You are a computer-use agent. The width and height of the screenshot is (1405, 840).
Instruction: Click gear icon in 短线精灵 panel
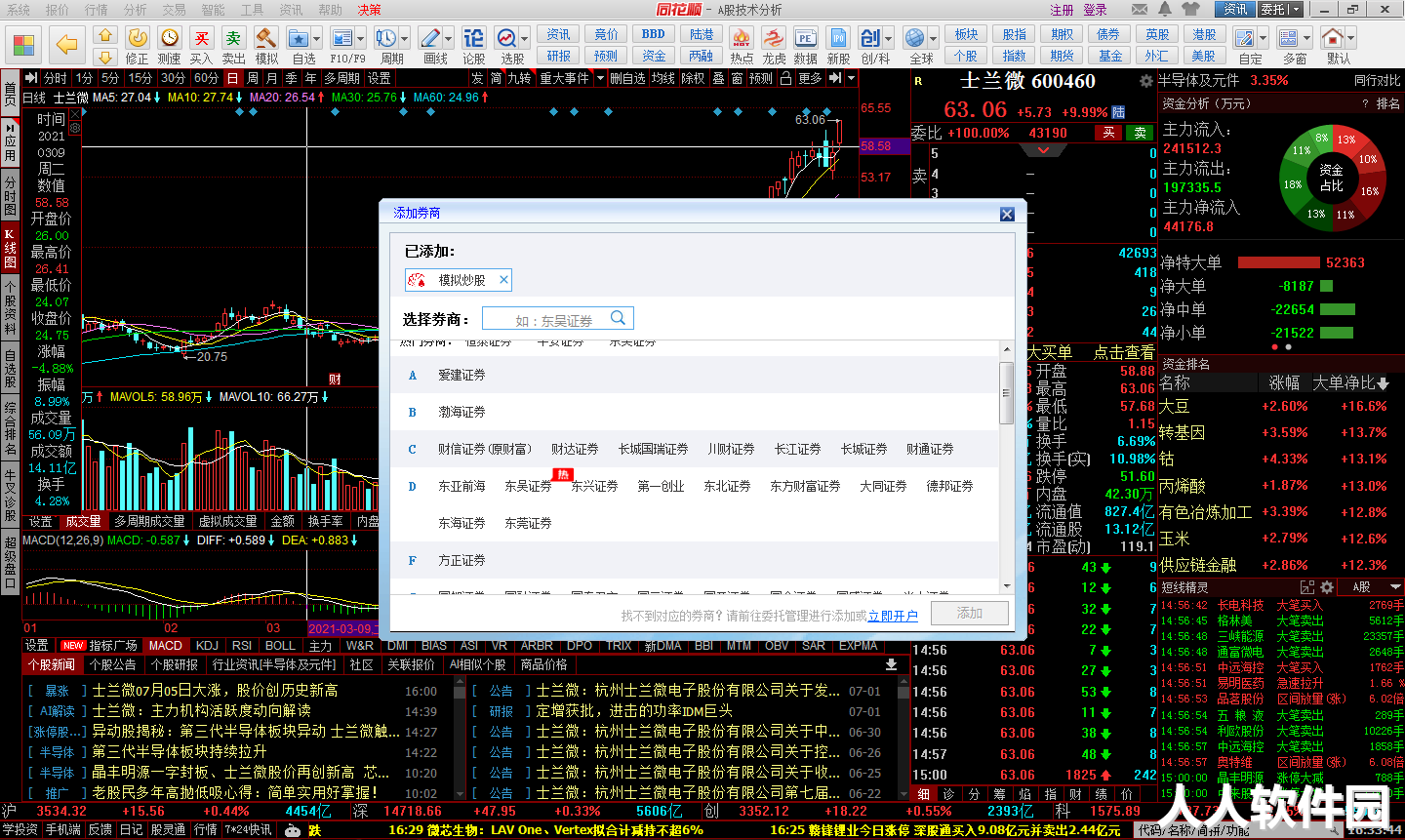pyautogui.click(x=1327, y=587)
